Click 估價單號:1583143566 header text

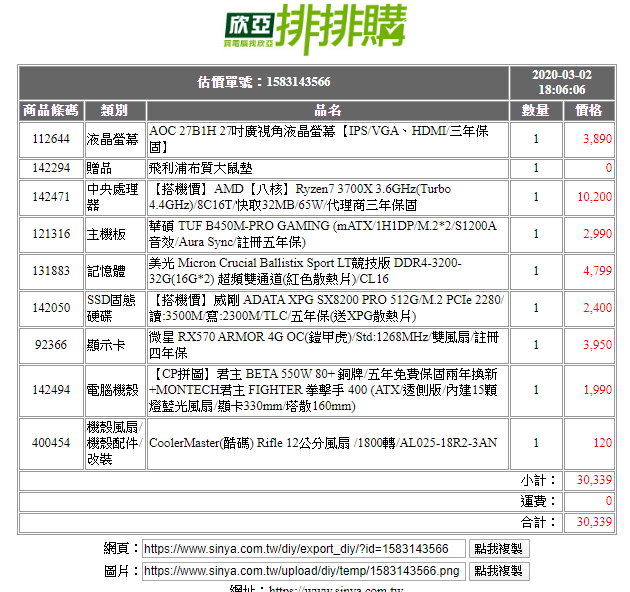[264, 82]
